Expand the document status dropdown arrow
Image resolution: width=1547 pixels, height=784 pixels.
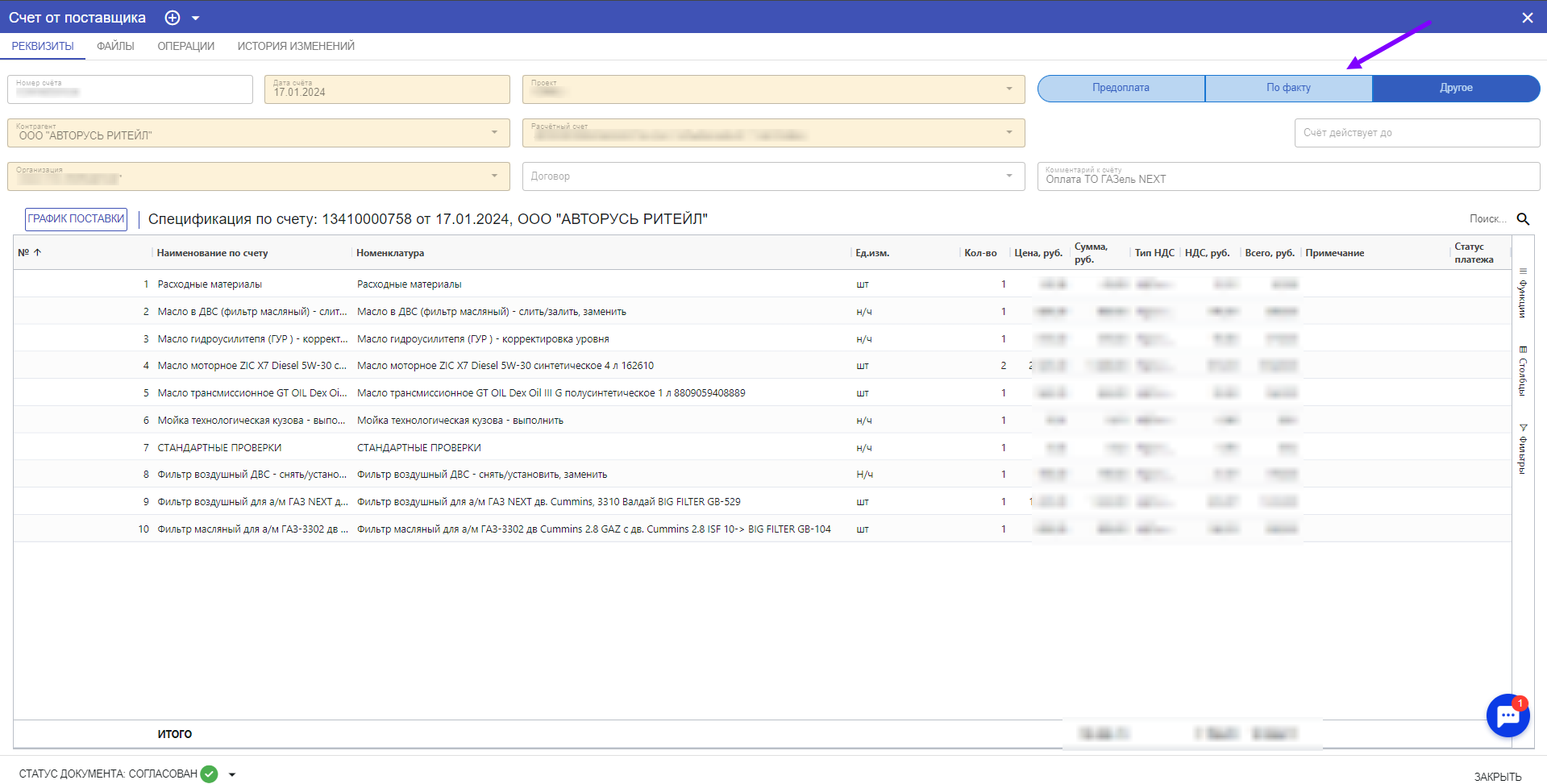(x=232, y=774)
